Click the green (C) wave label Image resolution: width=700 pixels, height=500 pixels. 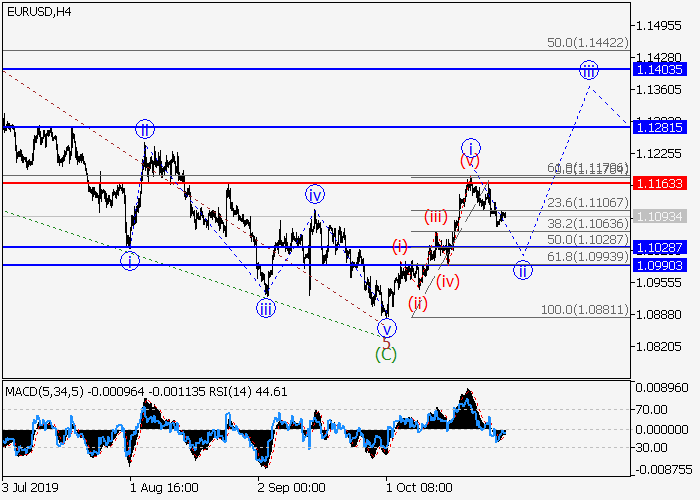tap(386, 353)
